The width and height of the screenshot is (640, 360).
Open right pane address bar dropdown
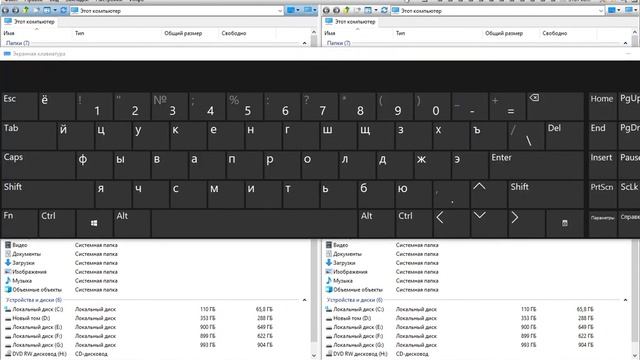(600, 11)
